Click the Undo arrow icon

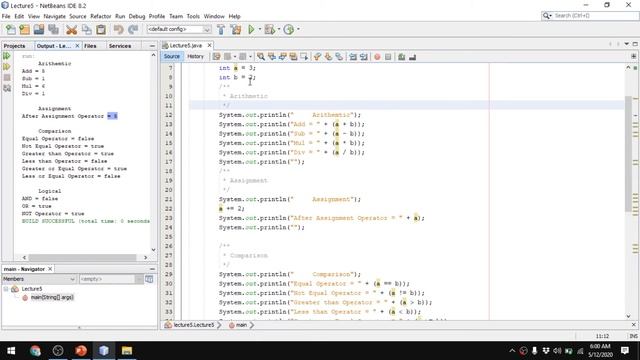[x=118, y=29]
